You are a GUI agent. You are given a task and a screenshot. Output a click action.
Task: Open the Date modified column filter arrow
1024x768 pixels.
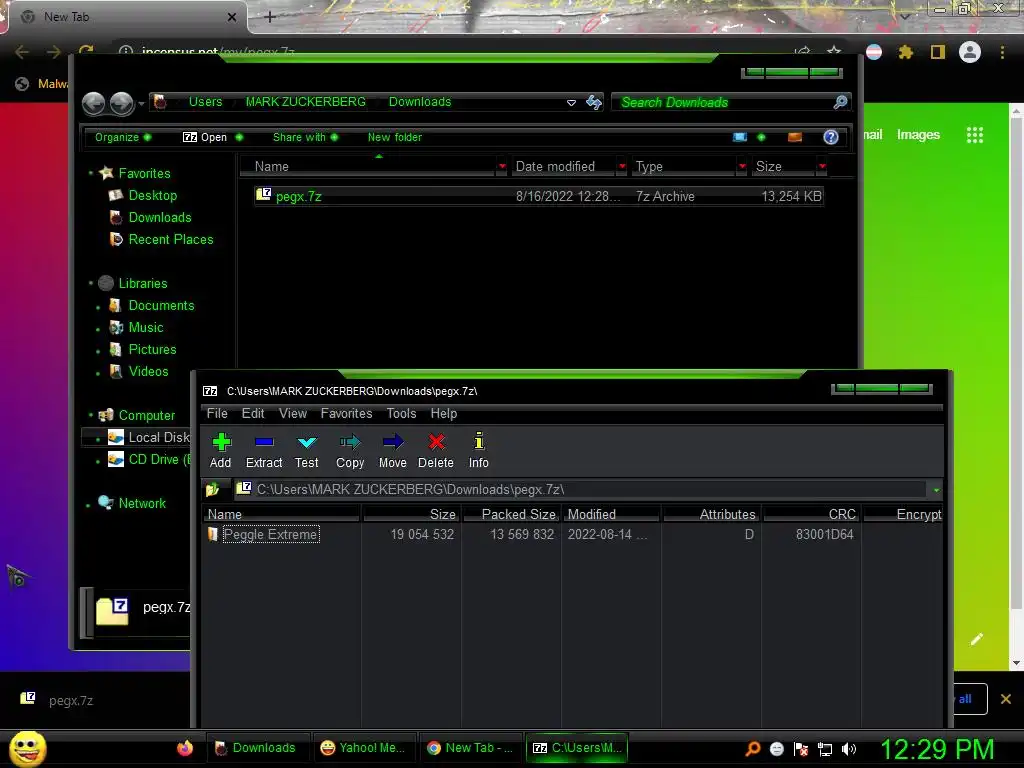(622, 167)
